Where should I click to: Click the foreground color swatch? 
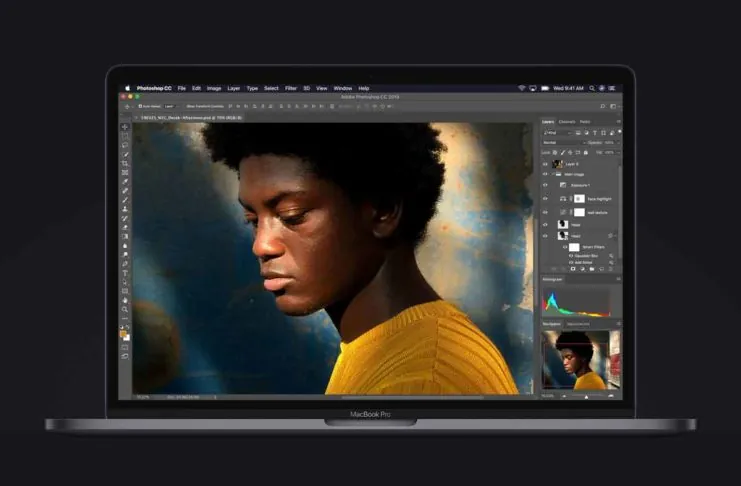tap(123, 334)
